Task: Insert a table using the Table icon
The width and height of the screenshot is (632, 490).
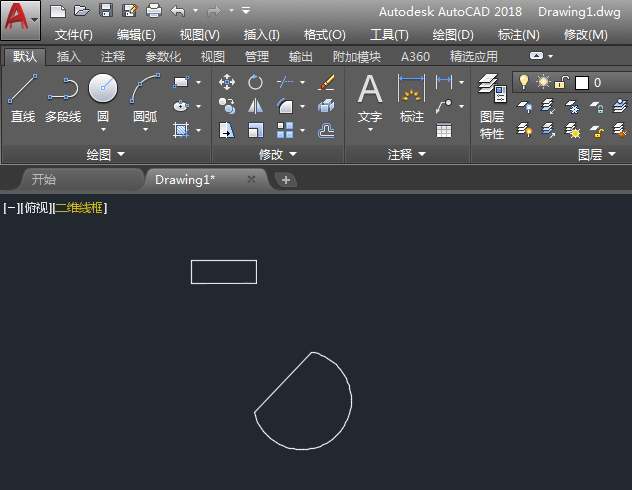Action: coord(444,130)
